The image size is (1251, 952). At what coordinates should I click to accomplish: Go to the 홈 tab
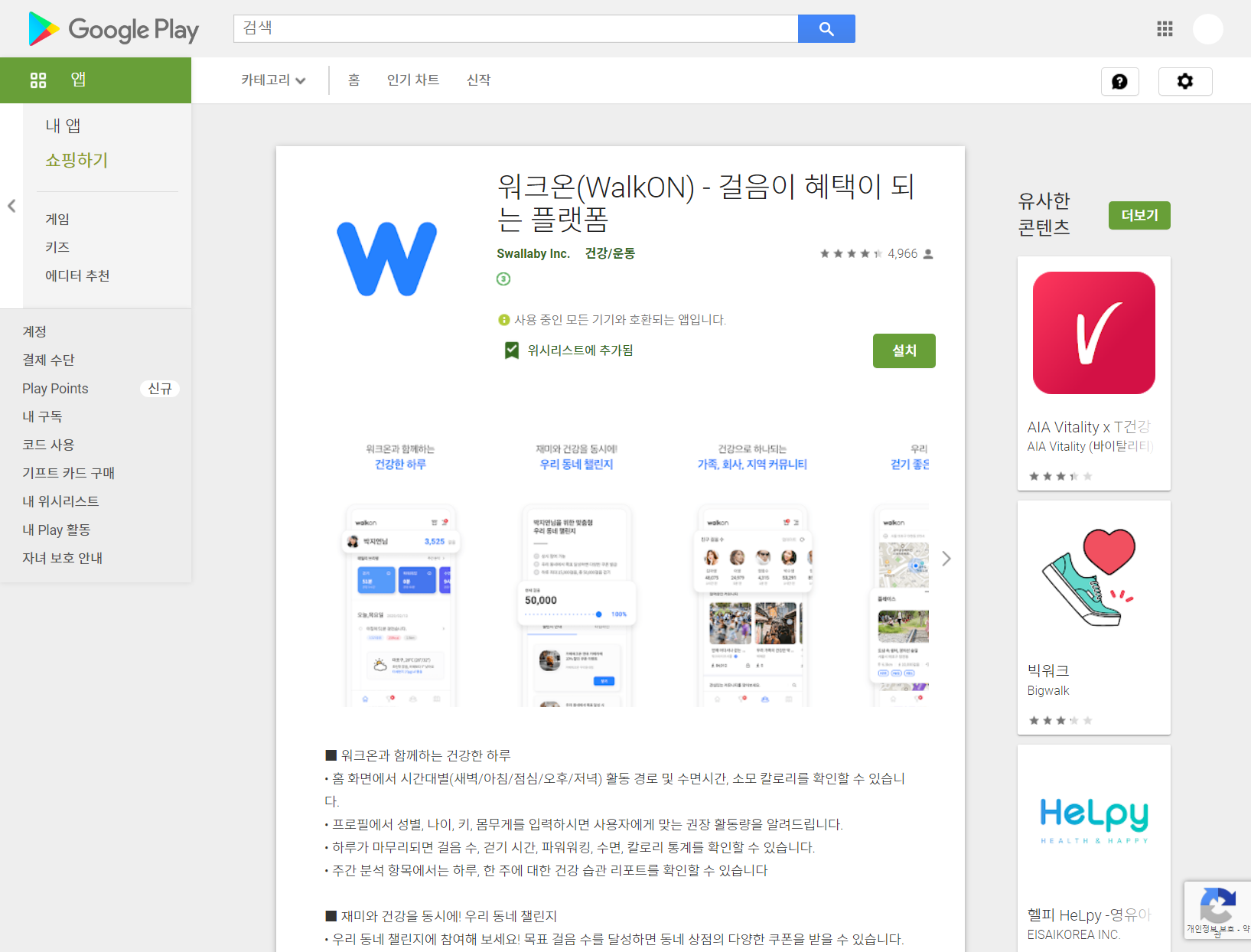353,80
